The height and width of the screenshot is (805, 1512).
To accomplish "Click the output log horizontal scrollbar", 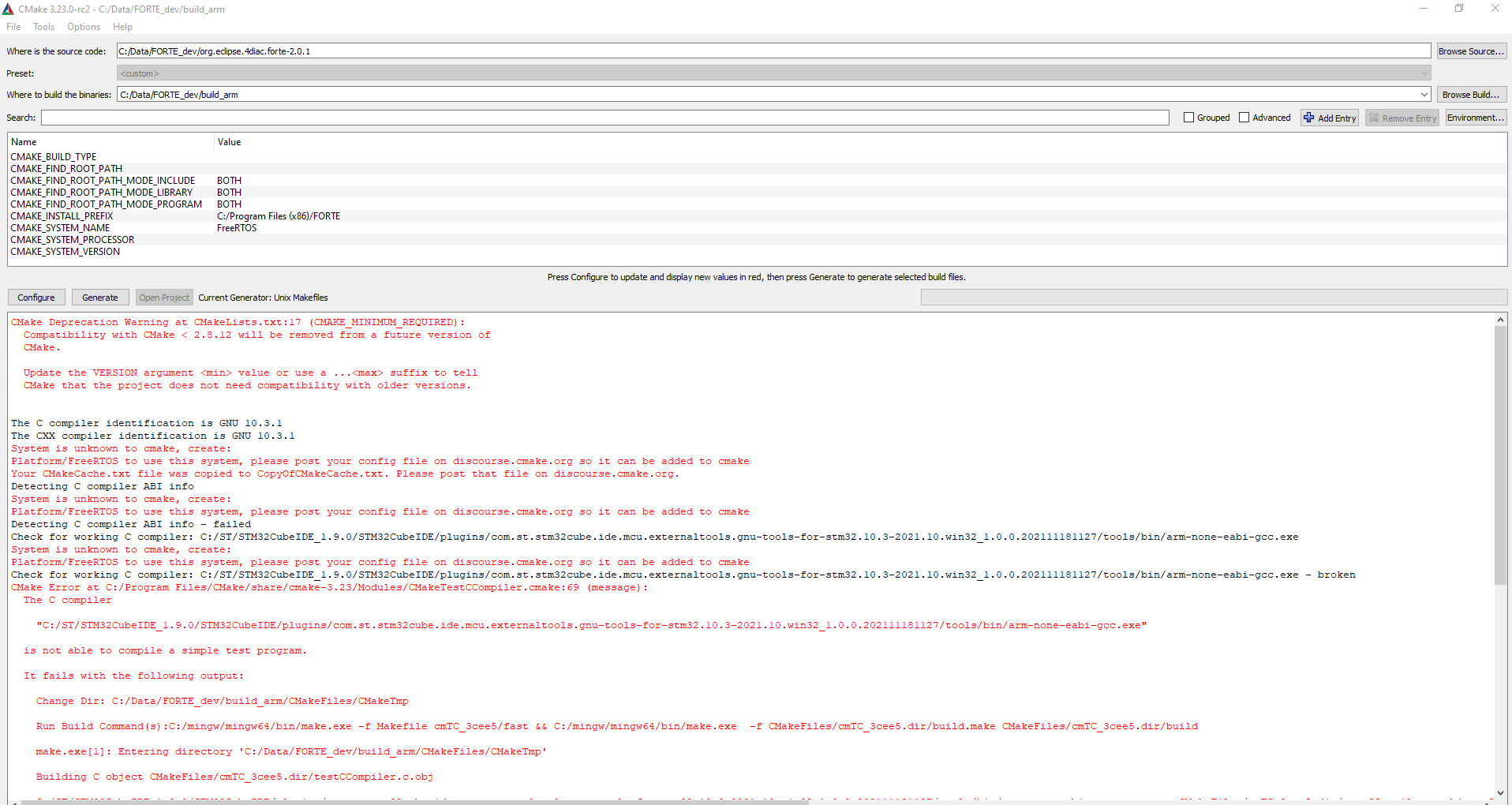I will (x=414, y=802).
